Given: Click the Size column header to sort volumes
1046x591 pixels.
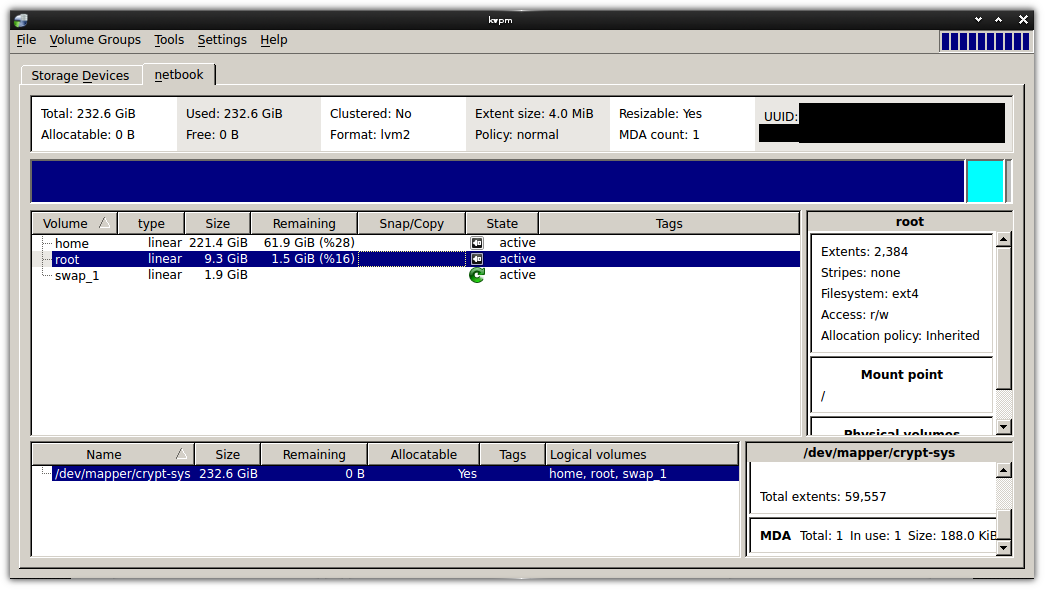Looking at the screenshot, I should click(217, 222).
